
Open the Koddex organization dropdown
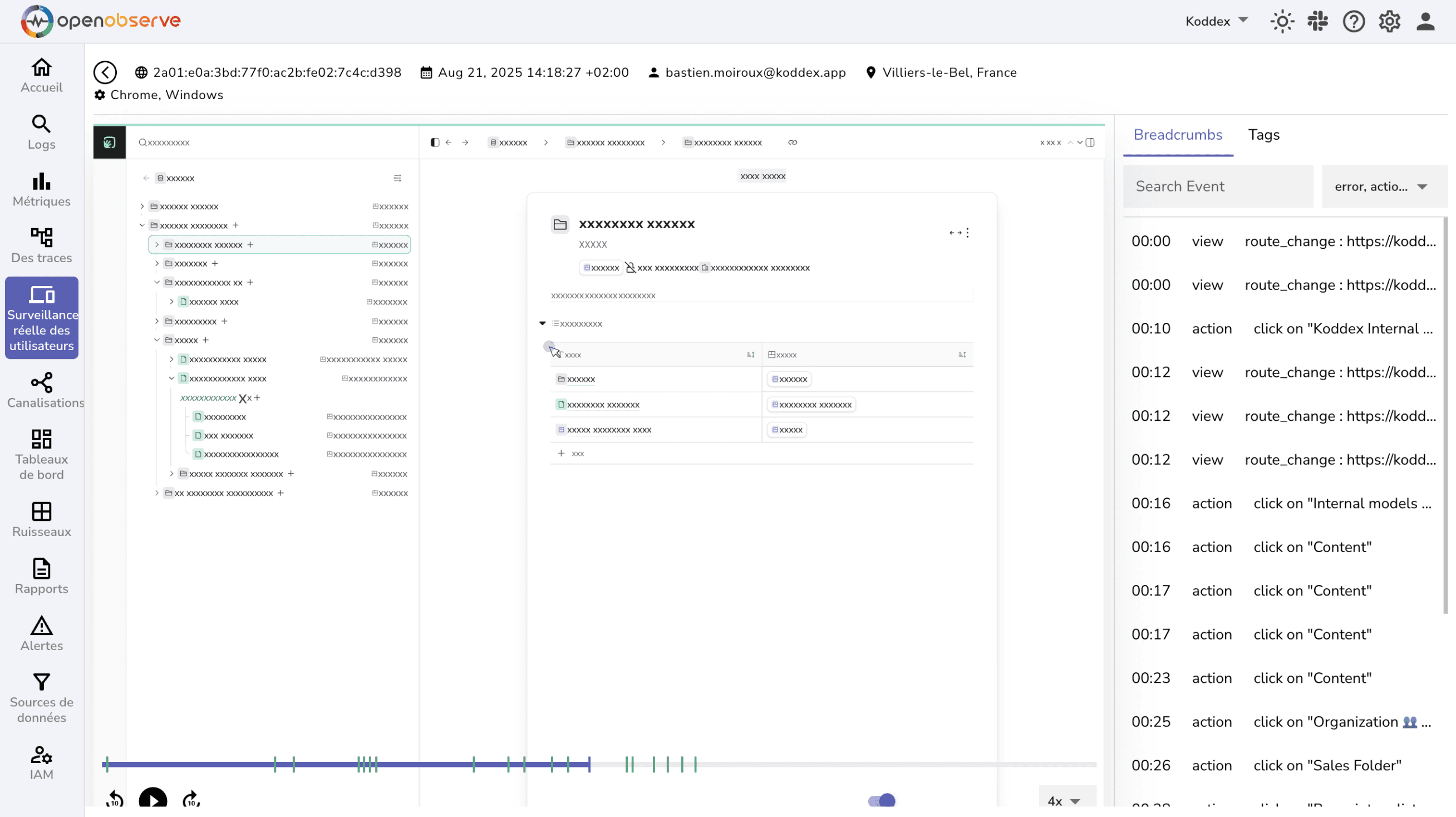1216,22
